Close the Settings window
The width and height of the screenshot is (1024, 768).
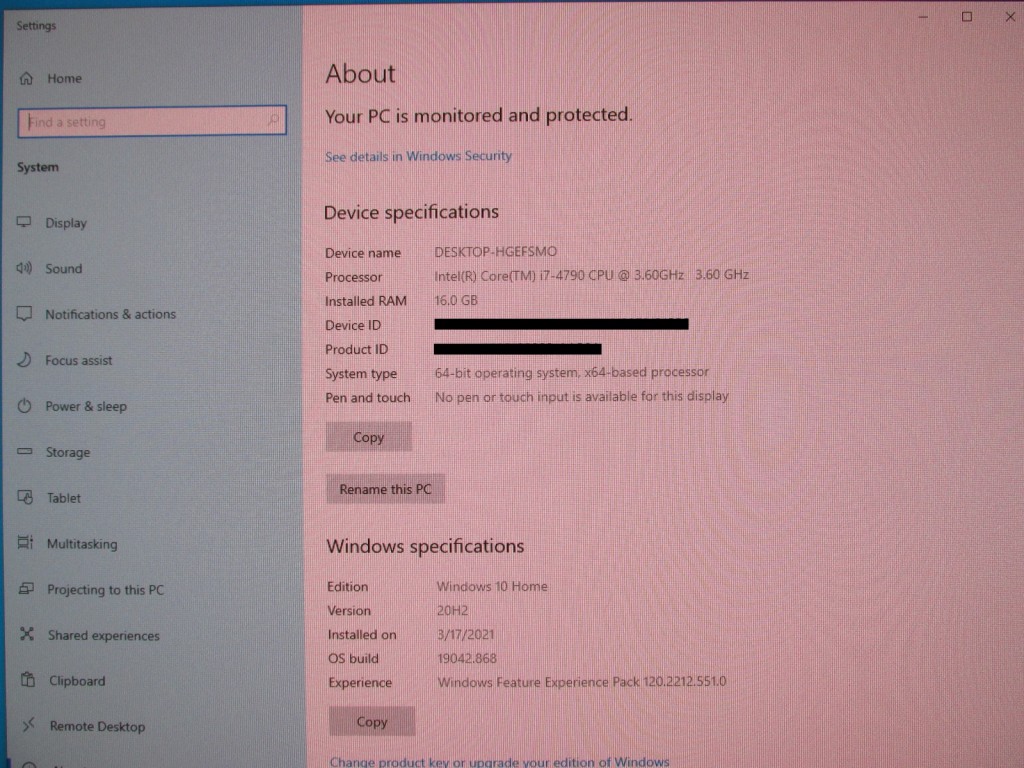[1010, 17]
